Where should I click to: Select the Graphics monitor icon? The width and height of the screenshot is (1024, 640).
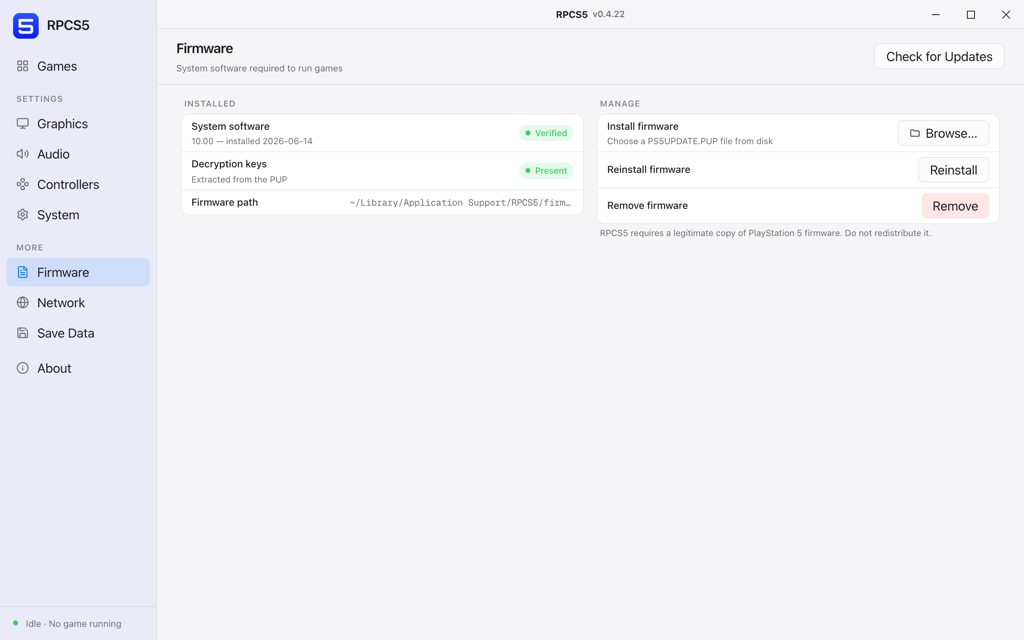pos(23,123)
